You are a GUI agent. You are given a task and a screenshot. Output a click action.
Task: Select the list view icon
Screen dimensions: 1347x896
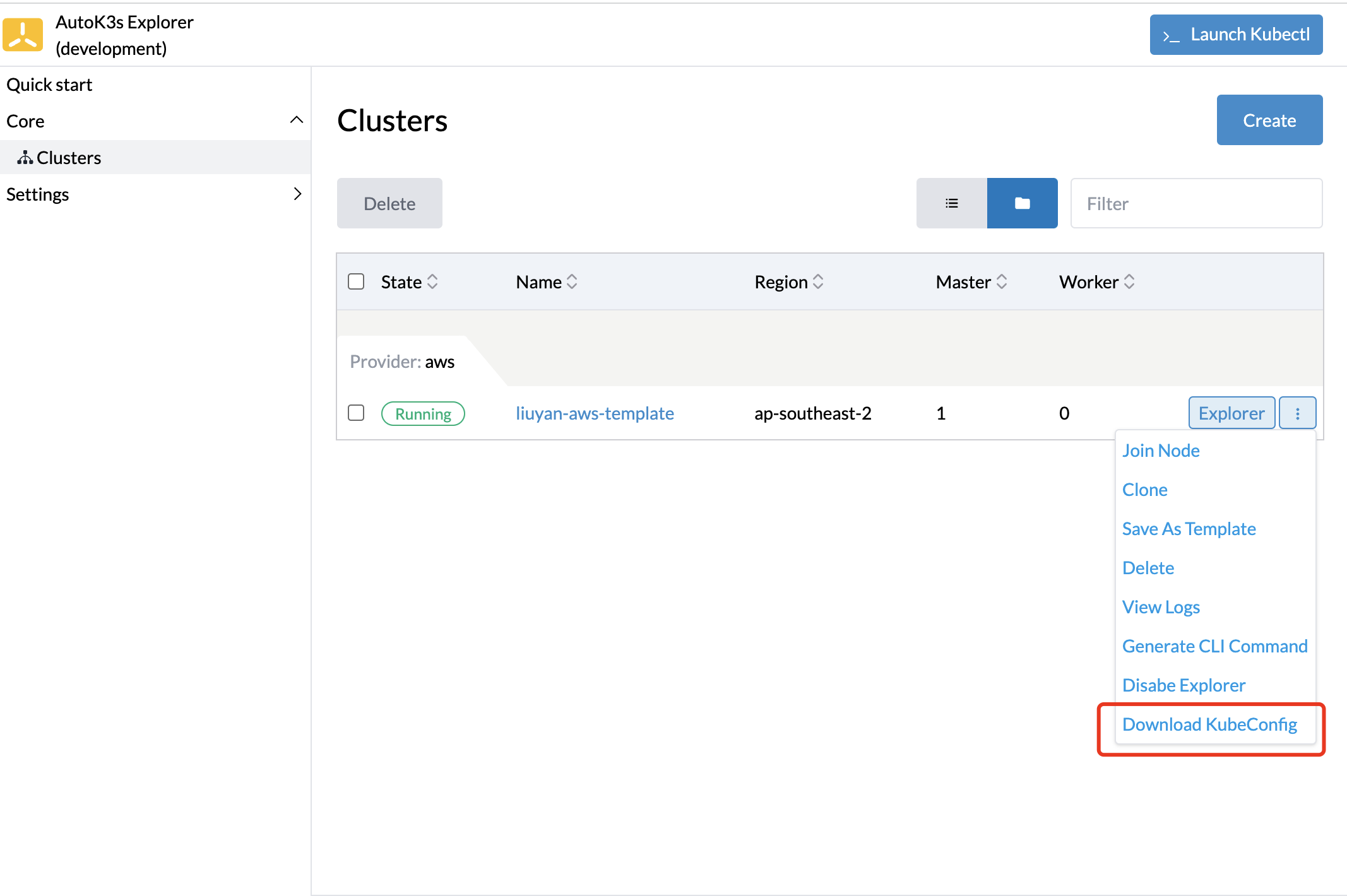tap(952, 203)
